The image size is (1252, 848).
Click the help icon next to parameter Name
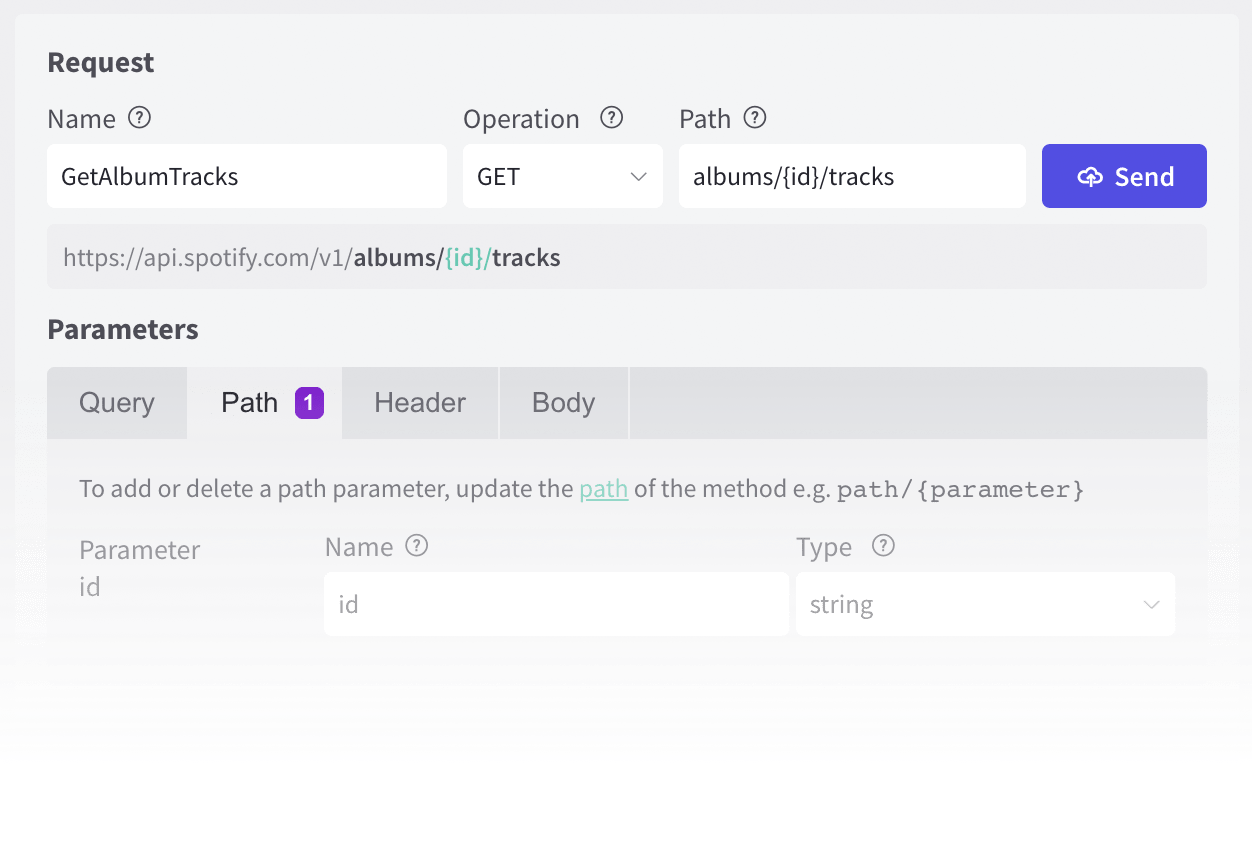coord(416,546)
